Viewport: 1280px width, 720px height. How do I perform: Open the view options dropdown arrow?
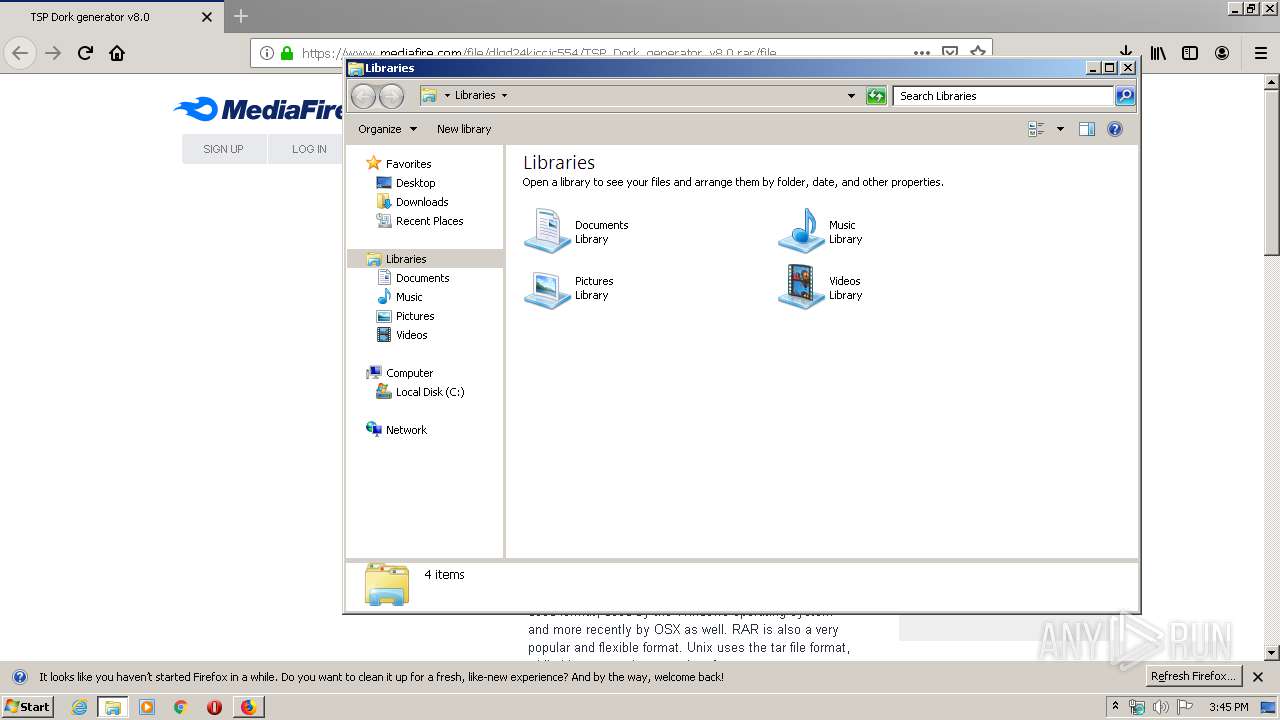[1060, 129]
